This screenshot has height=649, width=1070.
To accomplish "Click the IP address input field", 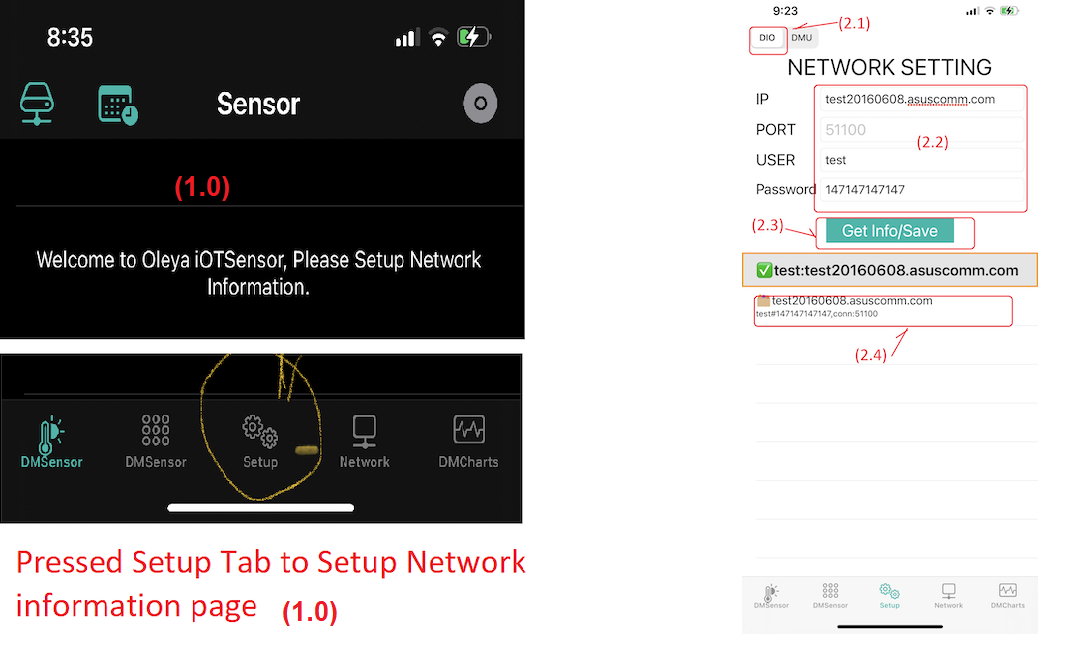I will (x=922, y=100).
